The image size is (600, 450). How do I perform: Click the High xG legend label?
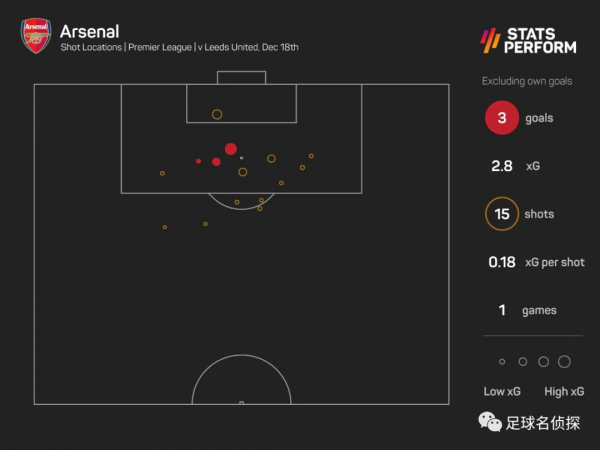(564, 391)
